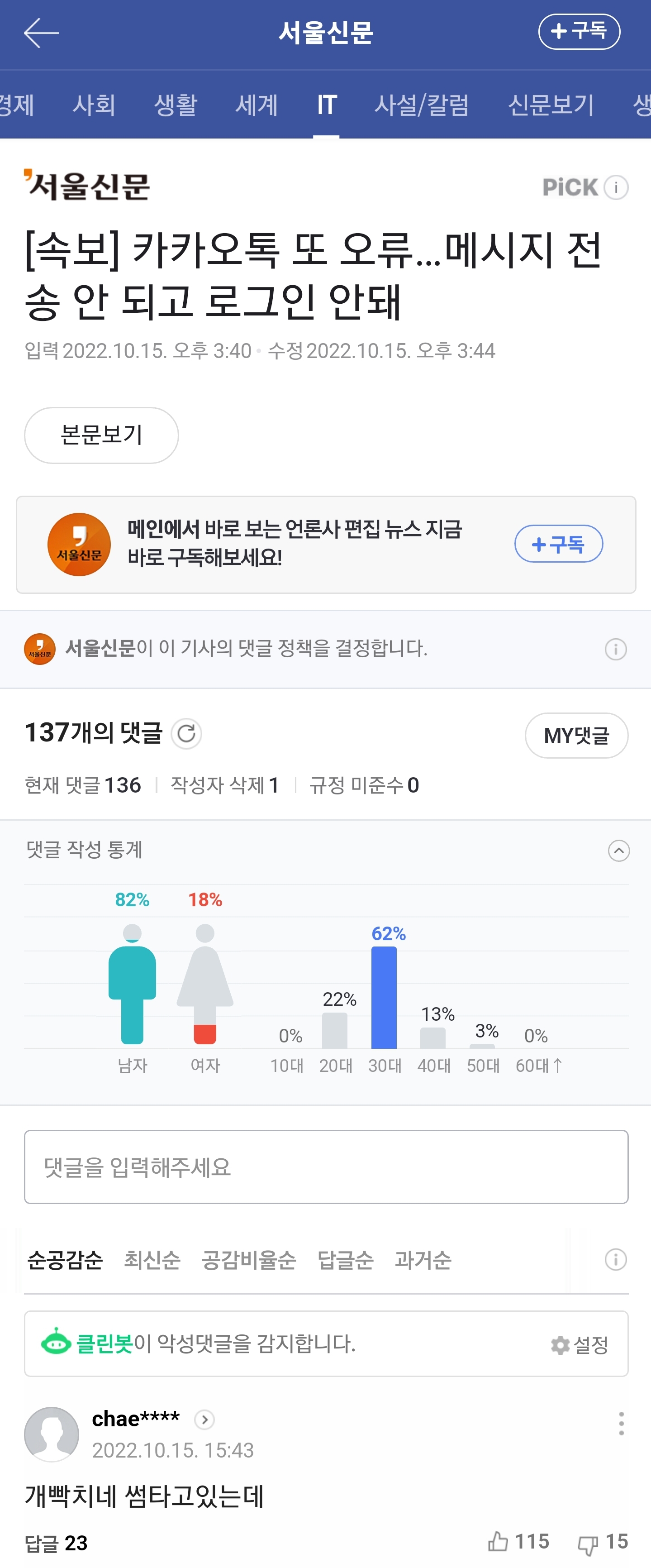This screenshot has height=1568, width=651.
Task: Like the comment with thumbs up
Action: click(x=498, y=1541)
